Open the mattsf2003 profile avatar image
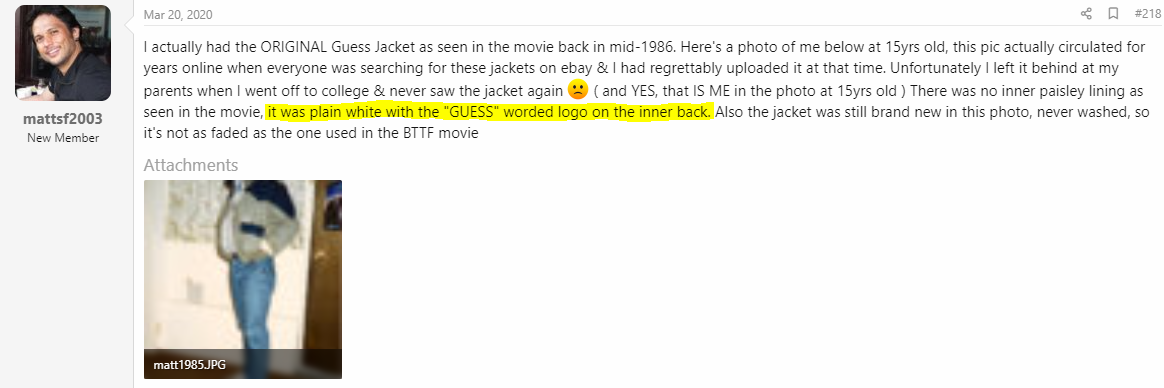The image size is (1164, 388). (63, 53)
